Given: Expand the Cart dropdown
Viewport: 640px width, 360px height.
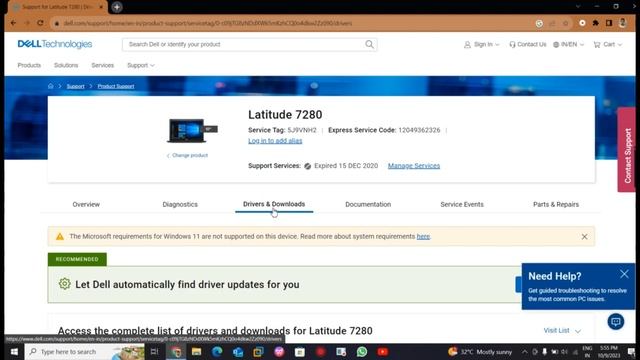Looking at the screenshot, I should point(608,44).
